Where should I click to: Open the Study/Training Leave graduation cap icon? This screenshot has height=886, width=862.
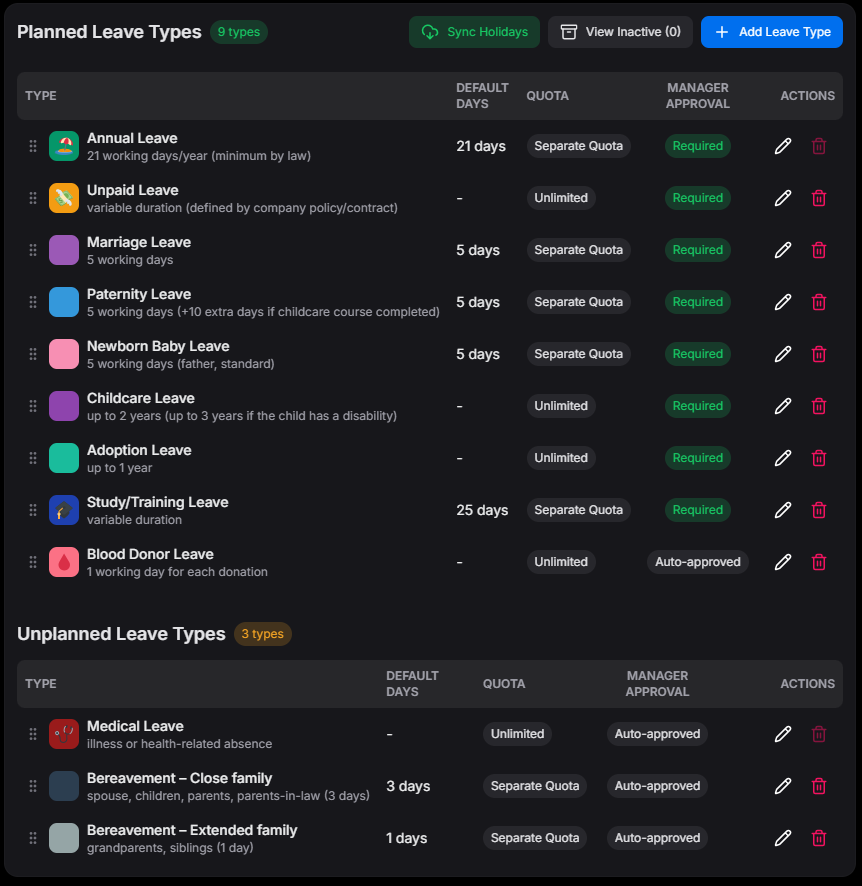(64, 510)
